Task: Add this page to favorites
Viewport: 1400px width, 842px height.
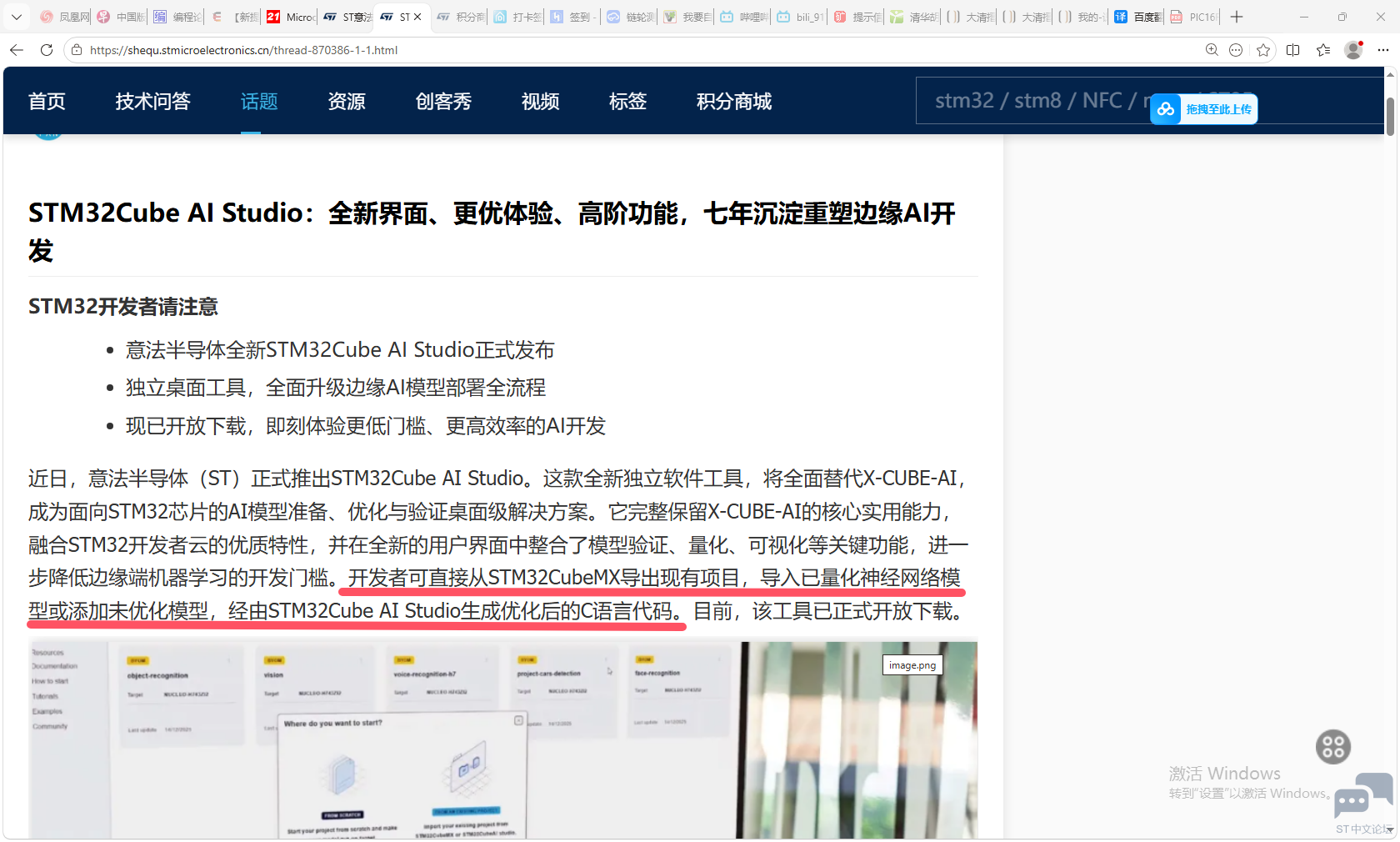Action: tap(1263, 50)
